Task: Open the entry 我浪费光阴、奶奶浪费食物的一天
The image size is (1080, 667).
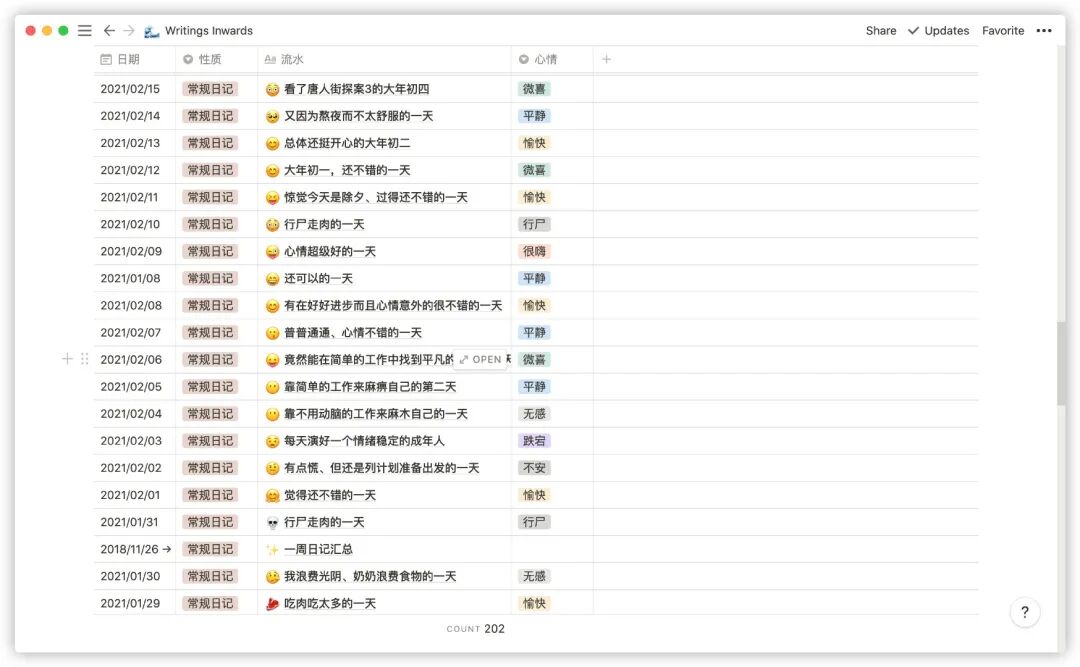Action: [x=370, y=576]
